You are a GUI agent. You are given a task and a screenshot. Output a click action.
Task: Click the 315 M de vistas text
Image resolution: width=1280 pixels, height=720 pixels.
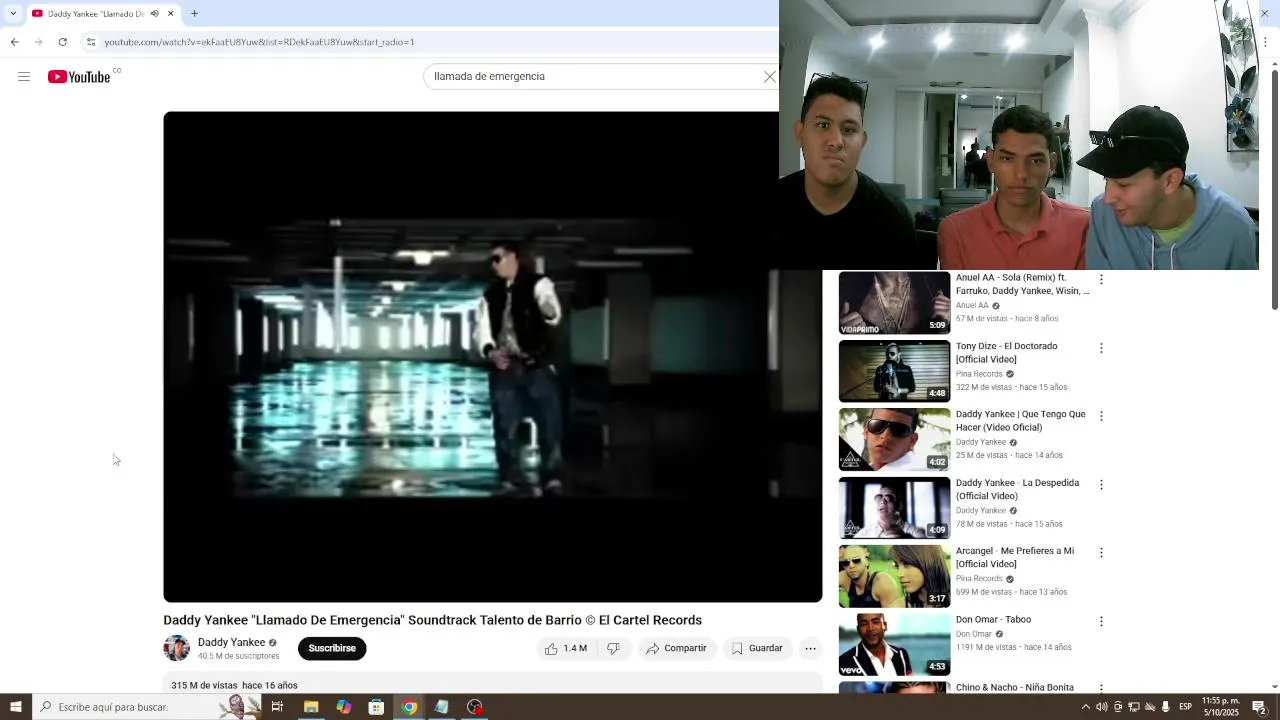click(x=204, y=685)
